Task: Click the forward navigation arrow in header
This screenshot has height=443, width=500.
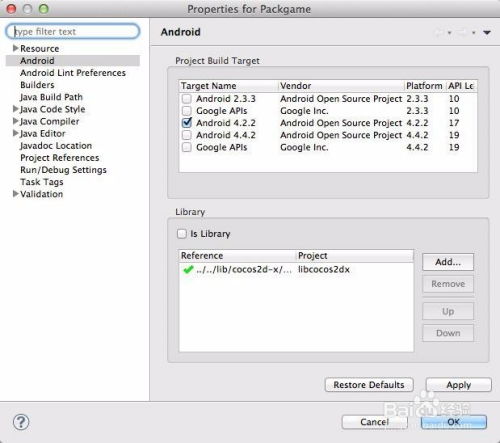Action: click(x=463, y=33)
